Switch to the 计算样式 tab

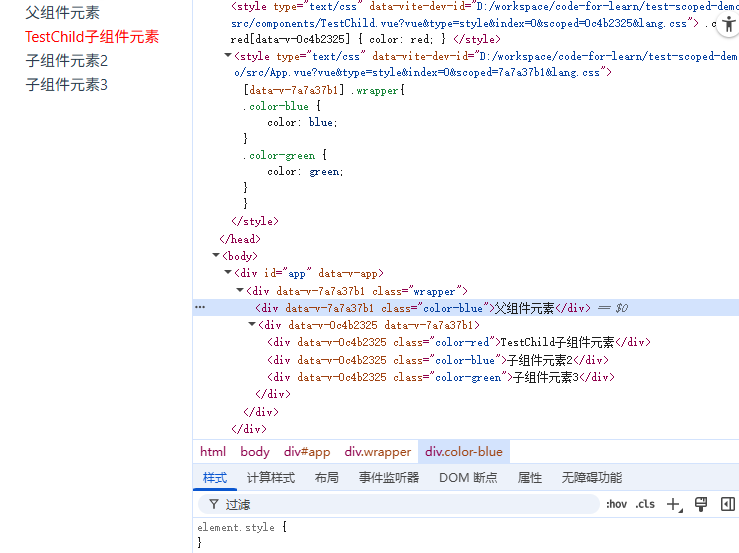(270, 478)
